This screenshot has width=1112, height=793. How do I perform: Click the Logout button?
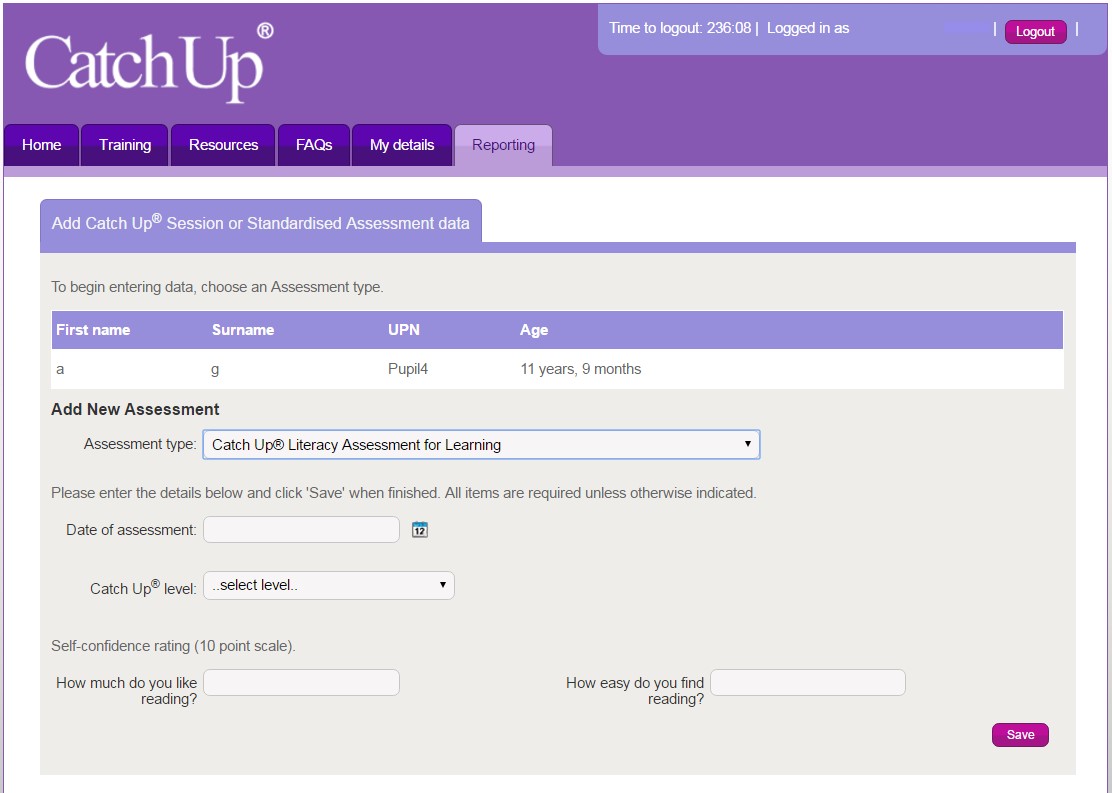1035,32
